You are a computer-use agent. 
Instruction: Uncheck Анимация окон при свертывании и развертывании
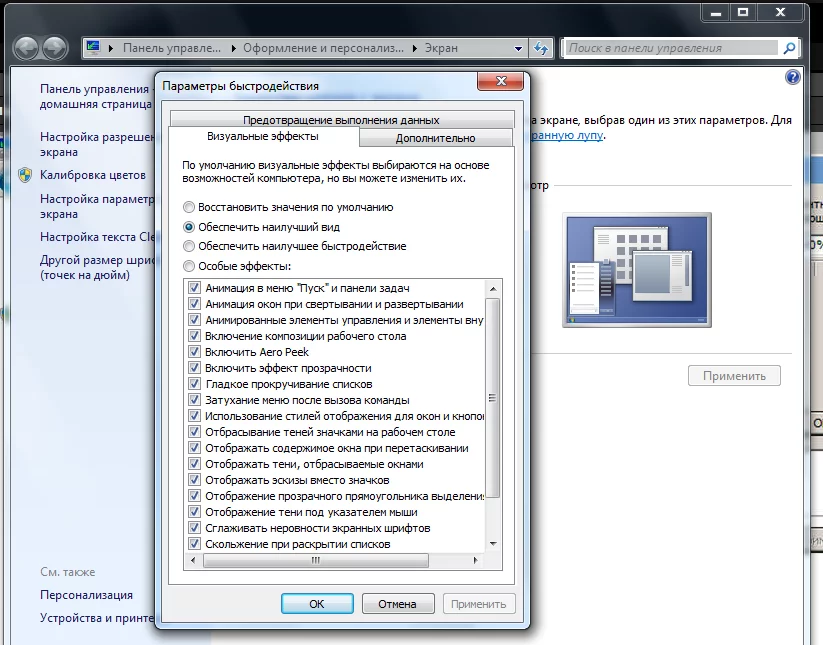(194, 304)
